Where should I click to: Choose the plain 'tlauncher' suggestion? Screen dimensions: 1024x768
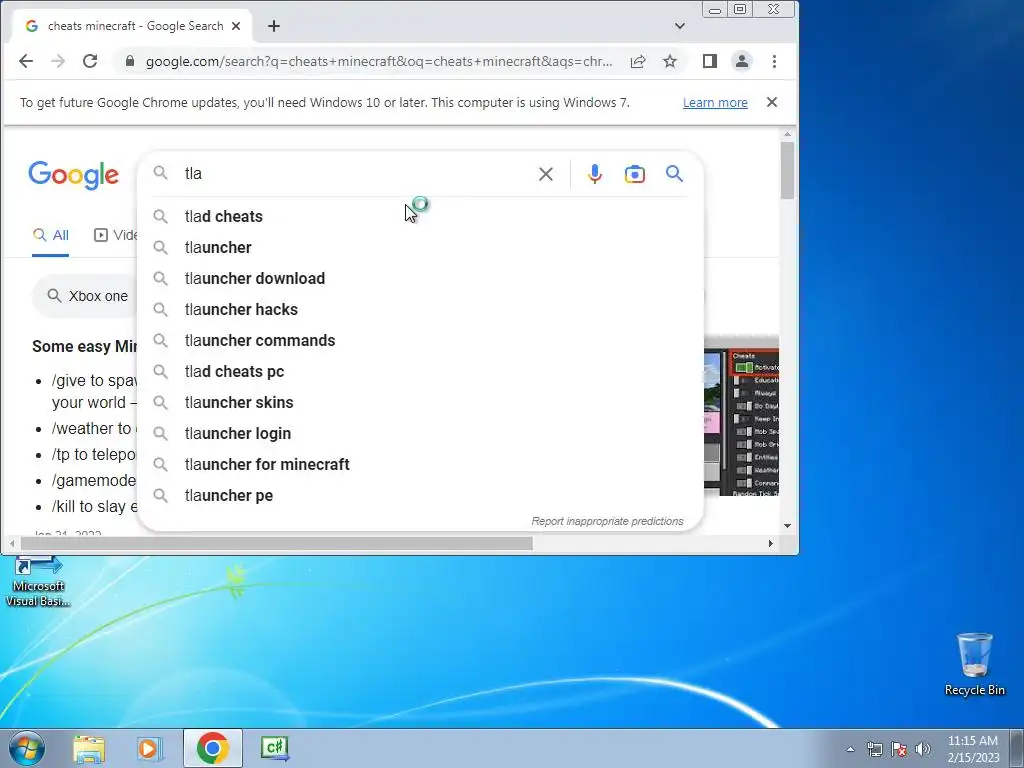(x=421, y=248)
